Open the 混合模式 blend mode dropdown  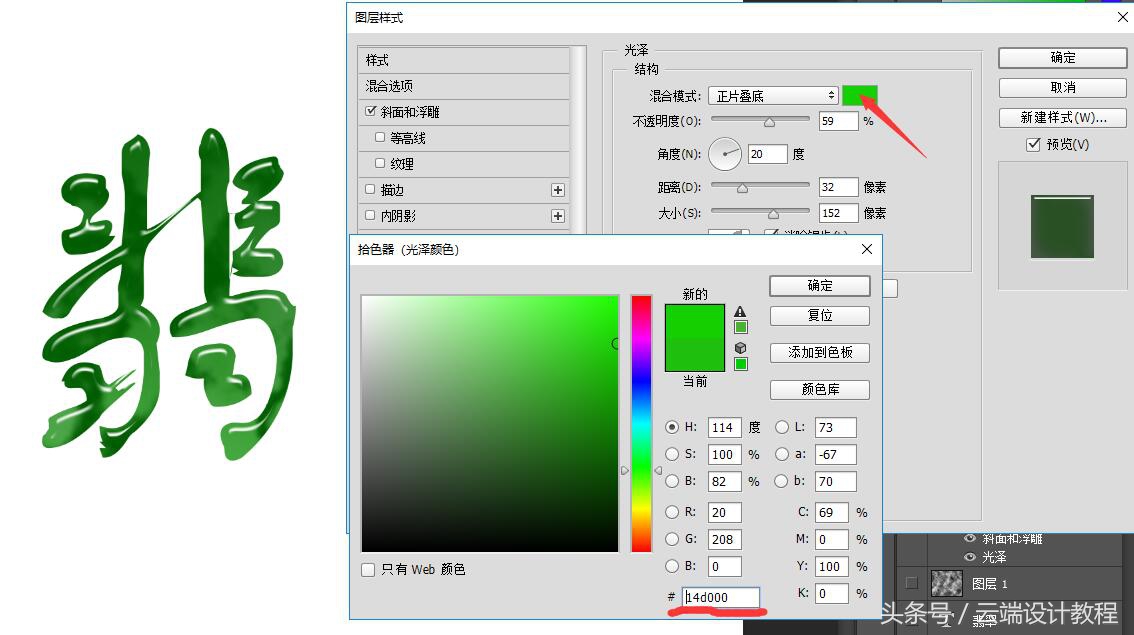[773, 95]
